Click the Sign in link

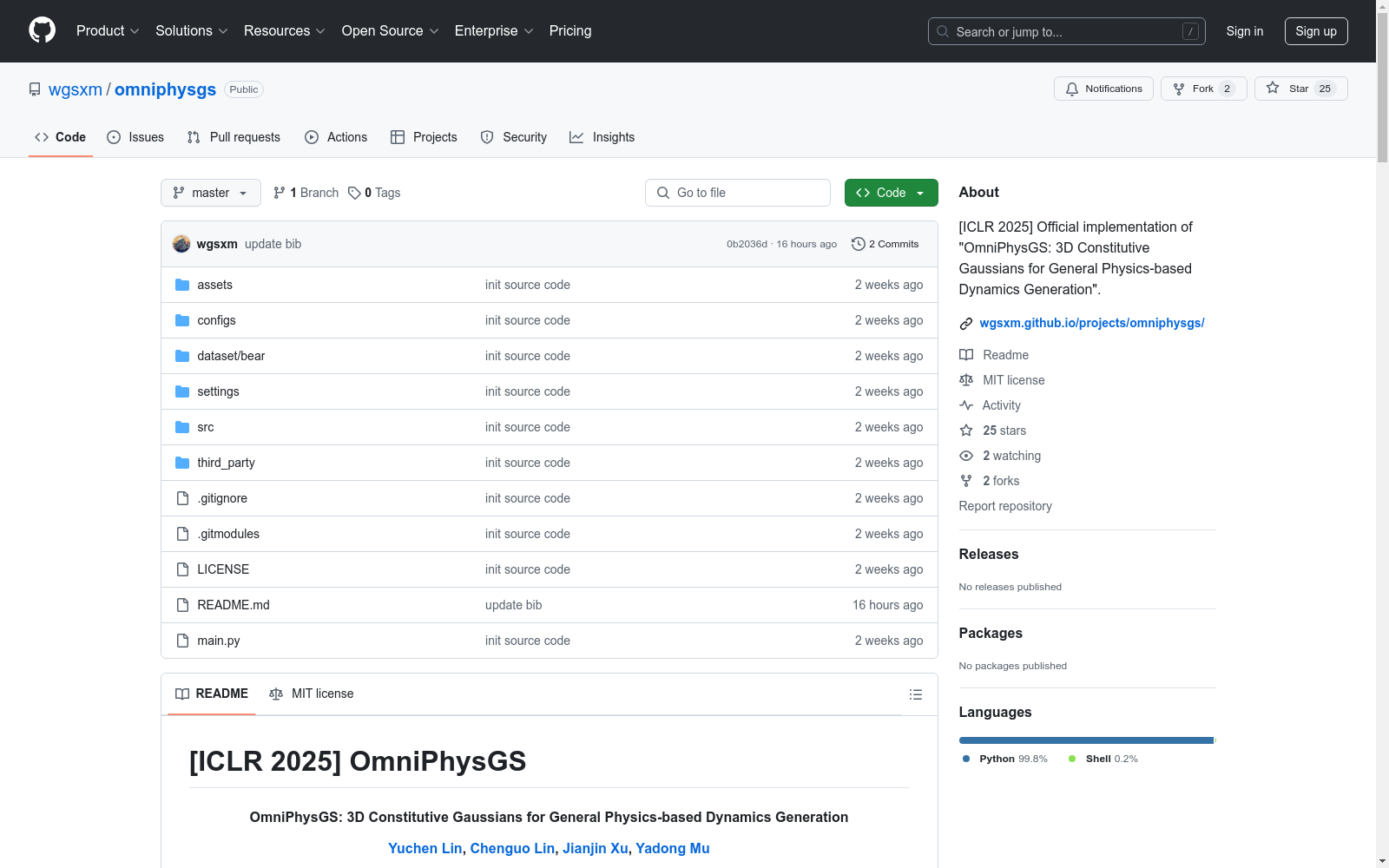coord(1245,31)
